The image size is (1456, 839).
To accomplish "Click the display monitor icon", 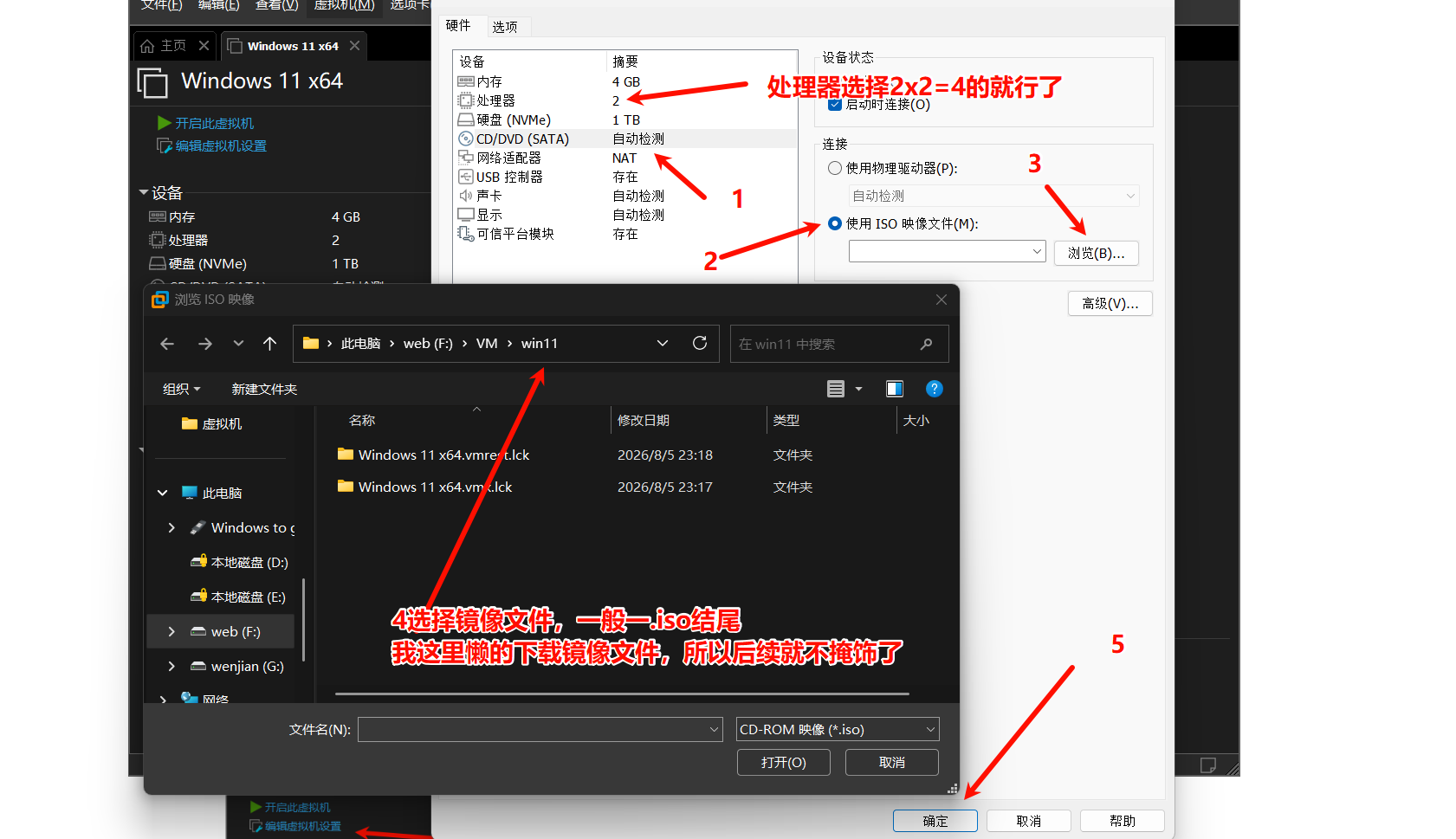I will [466, 215].
